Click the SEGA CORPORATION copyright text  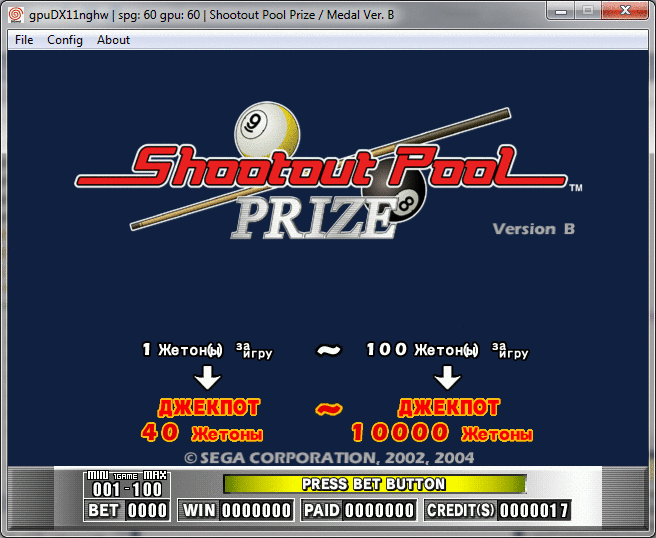(329, 458)
